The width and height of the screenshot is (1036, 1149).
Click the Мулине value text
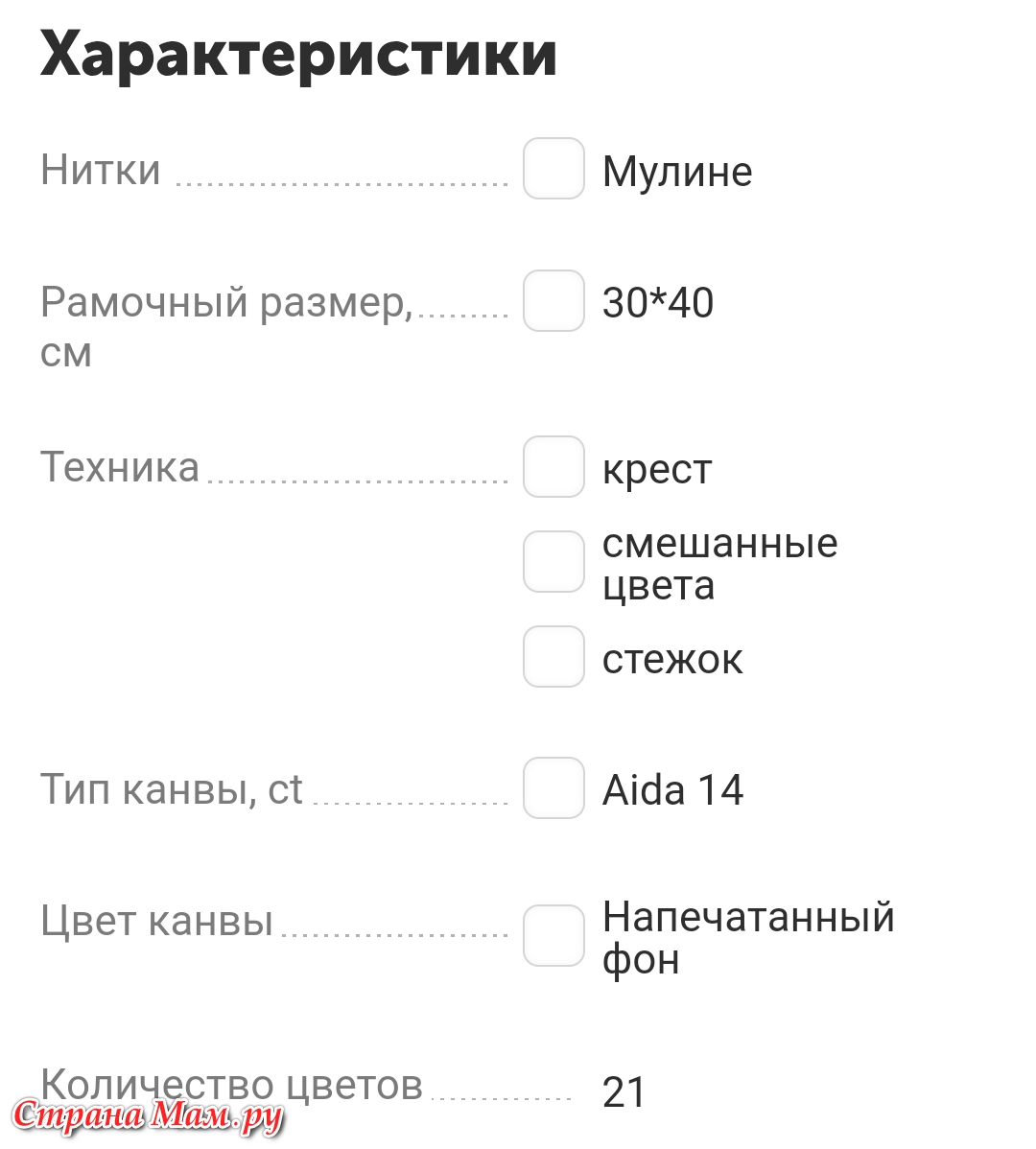tap(677, 173)
